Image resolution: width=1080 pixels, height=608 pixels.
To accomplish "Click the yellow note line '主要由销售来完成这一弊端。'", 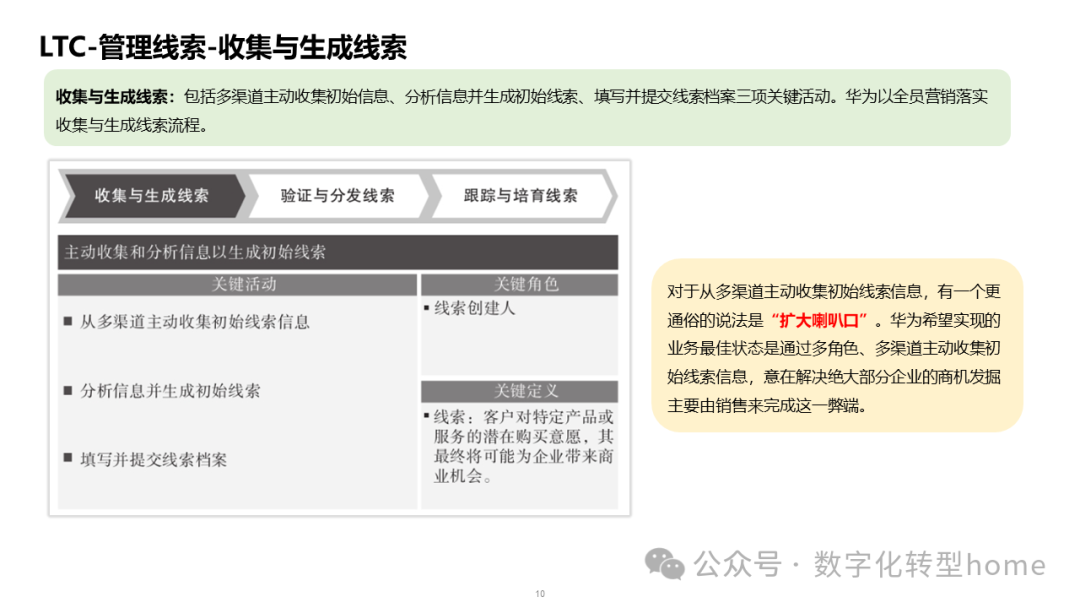I will (x=767, y=406).
